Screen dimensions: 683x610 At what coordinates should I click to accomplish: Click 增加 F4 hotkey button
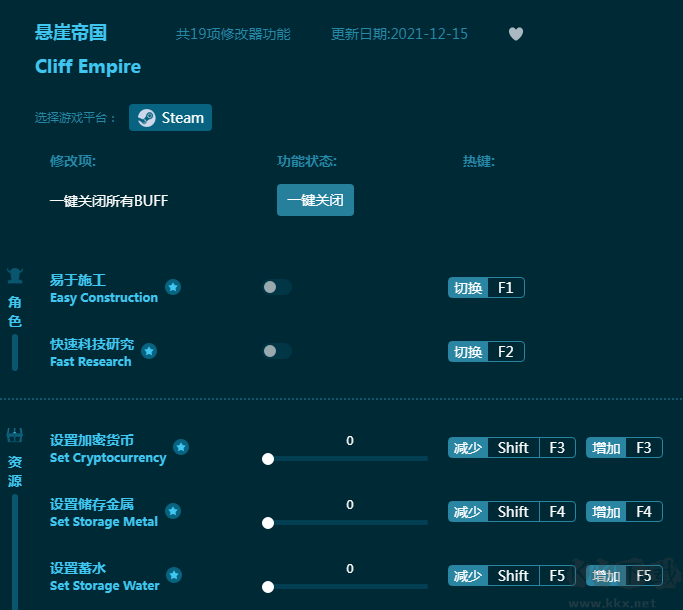pos(624,512)
